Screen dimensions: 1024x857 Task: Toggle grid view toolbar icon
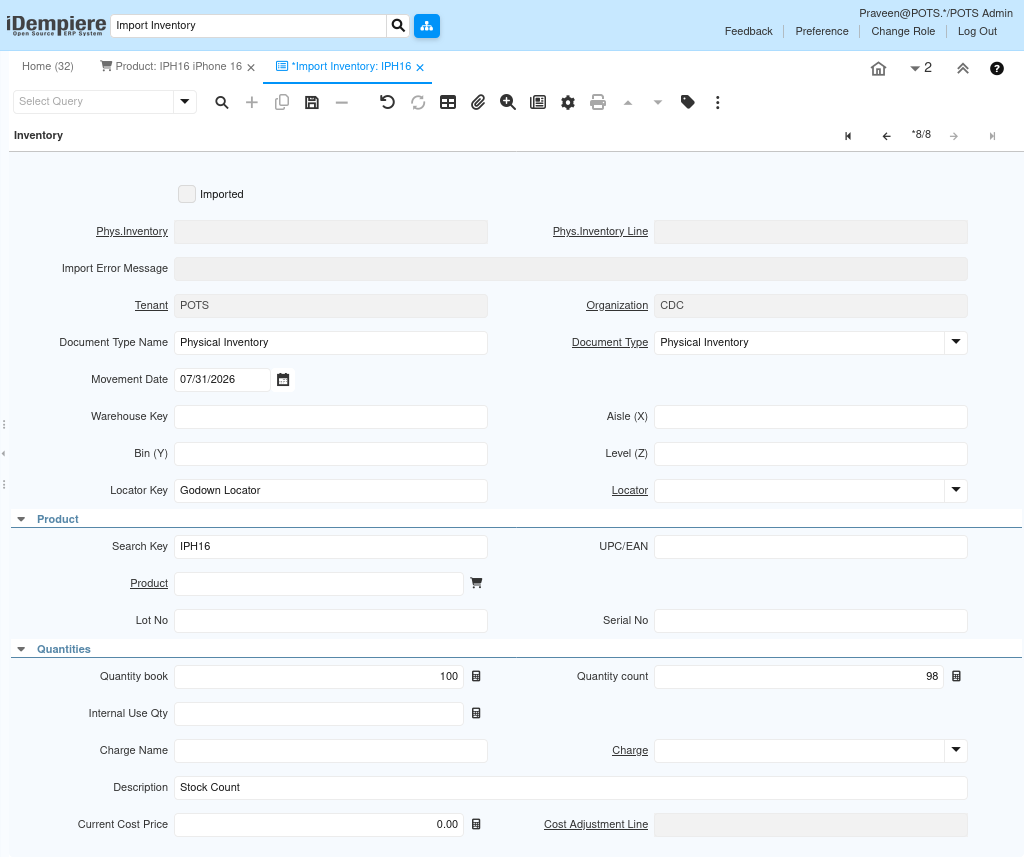(448, 102)
